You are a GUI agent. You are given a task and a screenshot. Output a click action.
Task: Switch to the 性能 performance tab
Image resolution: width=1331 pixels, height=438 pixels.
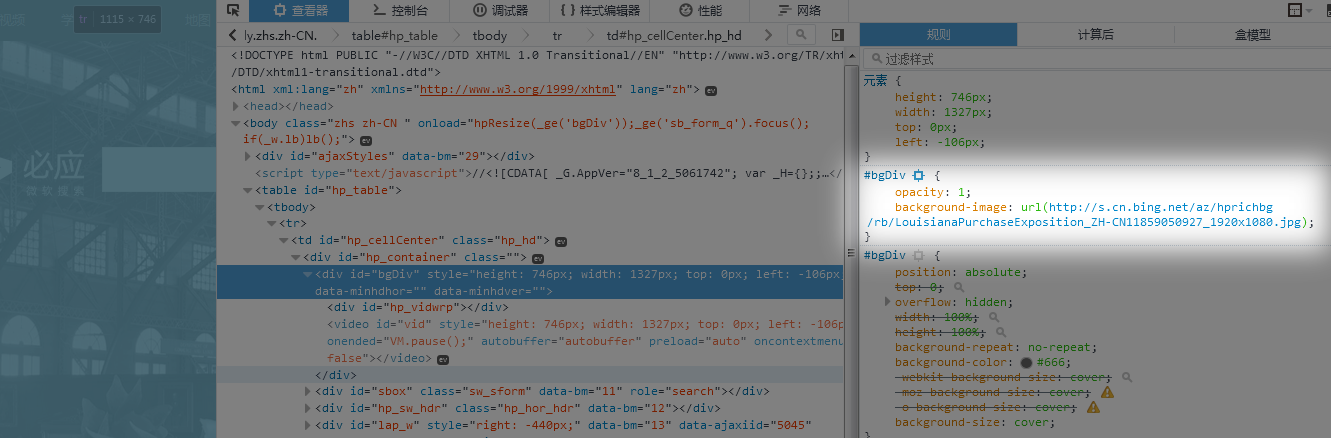pyautogui.click(x=700, y=11)
